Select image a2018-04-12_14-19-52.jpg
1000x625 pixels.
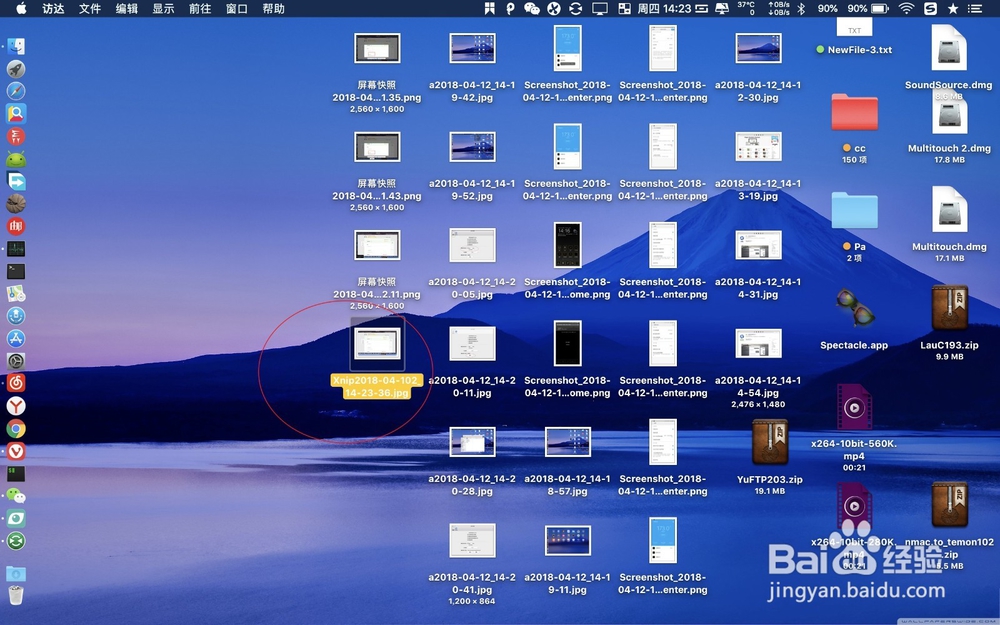pos(472,147)
